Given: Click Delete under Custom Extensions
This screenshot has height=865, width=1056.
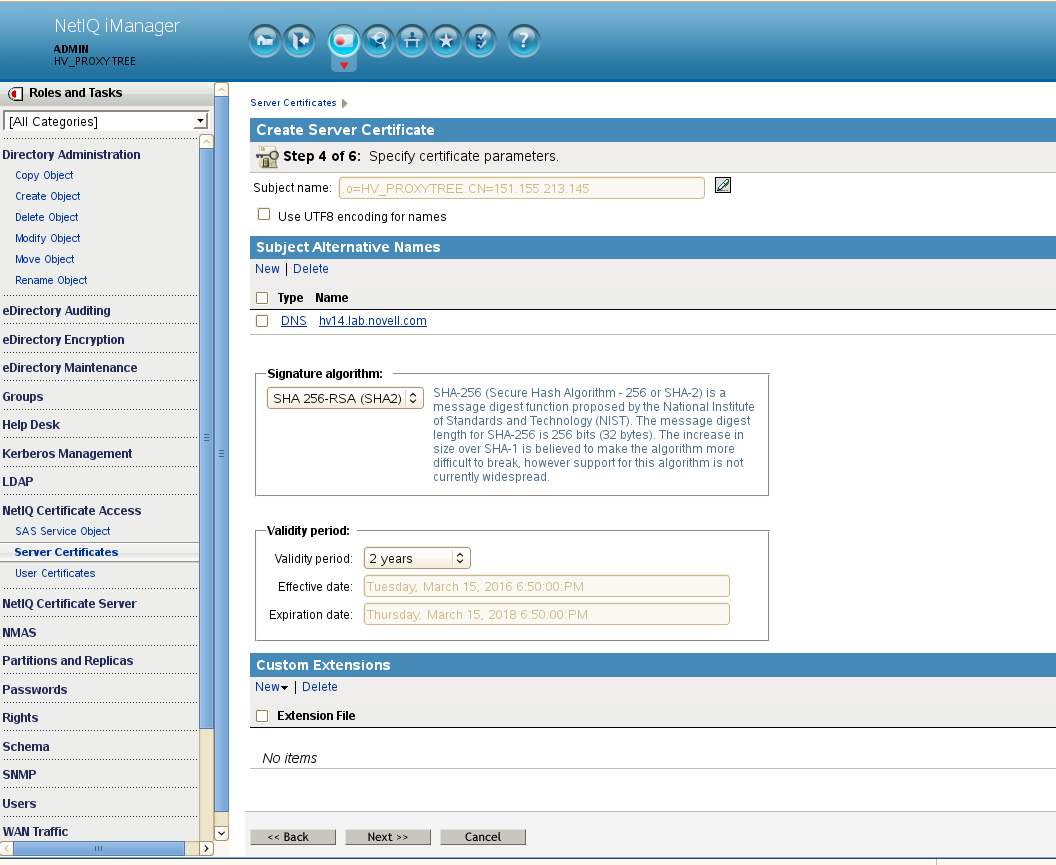Looking at the screenshot, I should pos(320,687).
